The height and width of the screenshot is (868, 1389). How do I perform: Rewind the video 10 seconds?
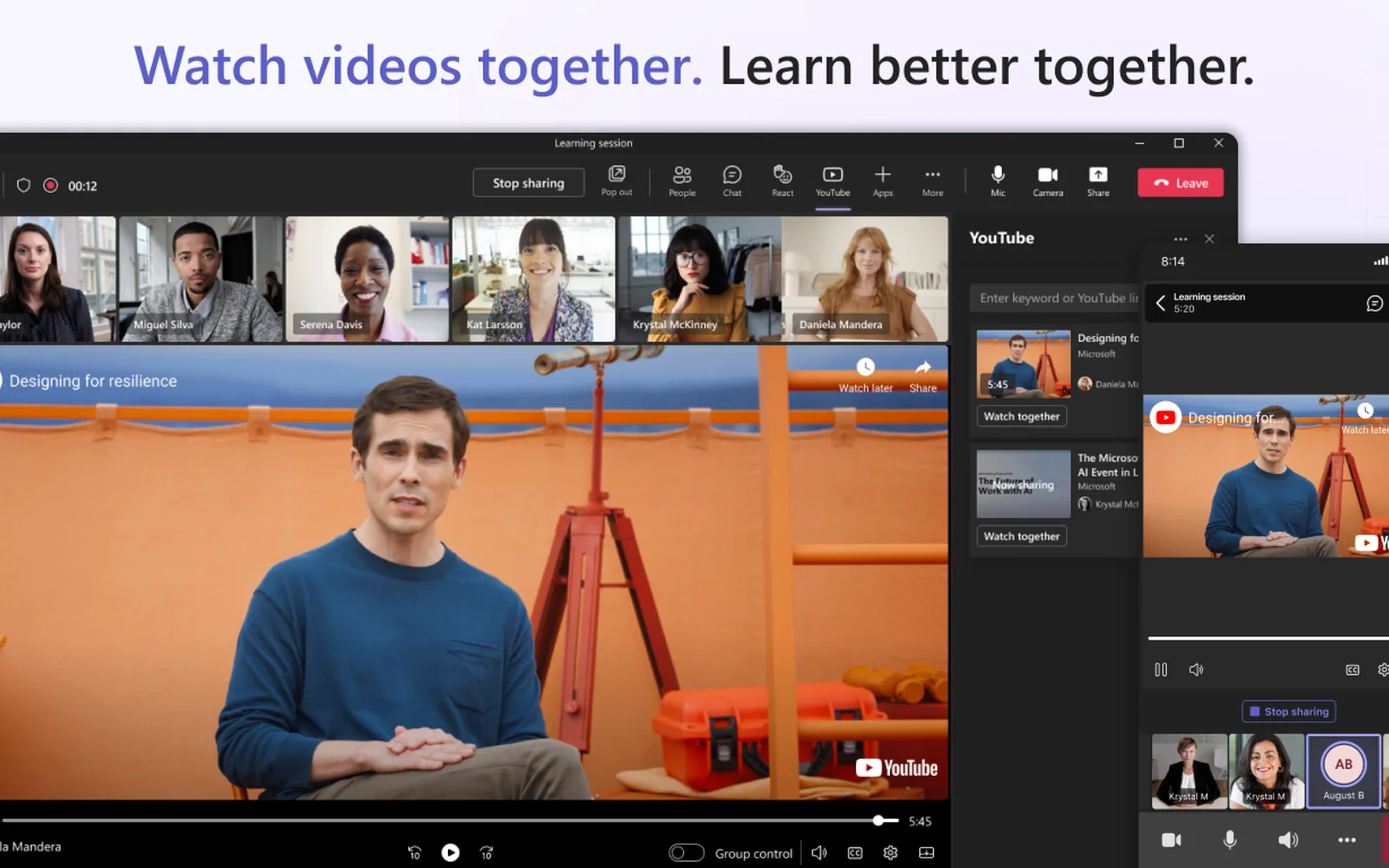click(x=414, y=852)
